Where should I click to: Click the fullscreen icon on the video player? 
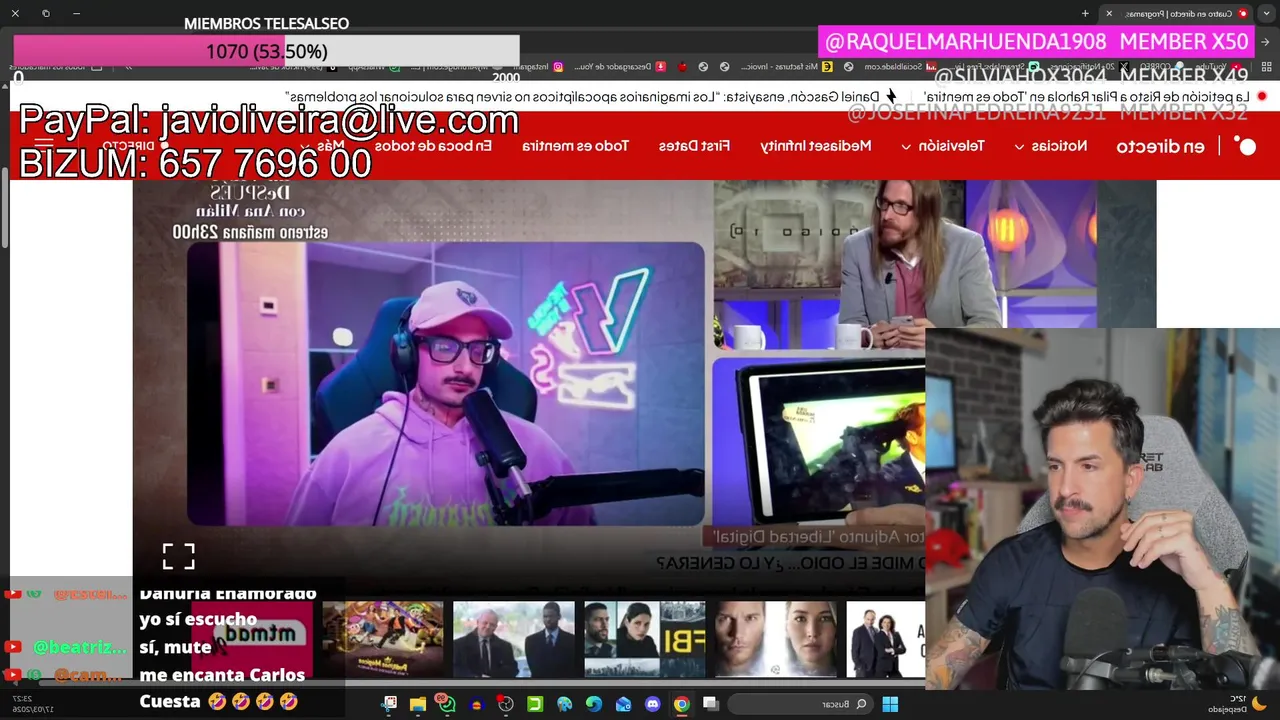[179, 556]
